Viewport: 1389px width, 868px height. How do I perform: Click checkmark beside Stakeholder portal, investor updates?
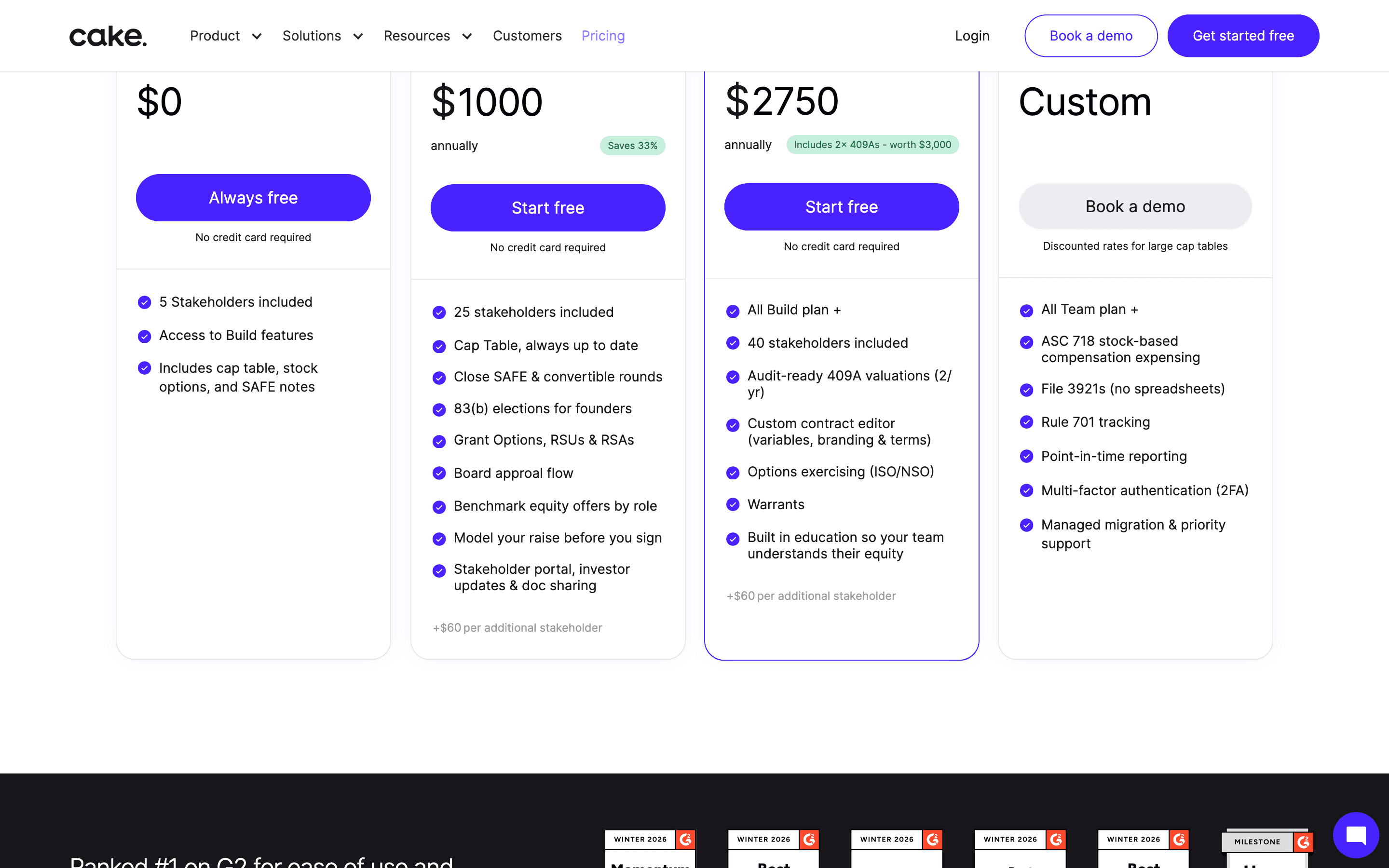pos(439,570)
